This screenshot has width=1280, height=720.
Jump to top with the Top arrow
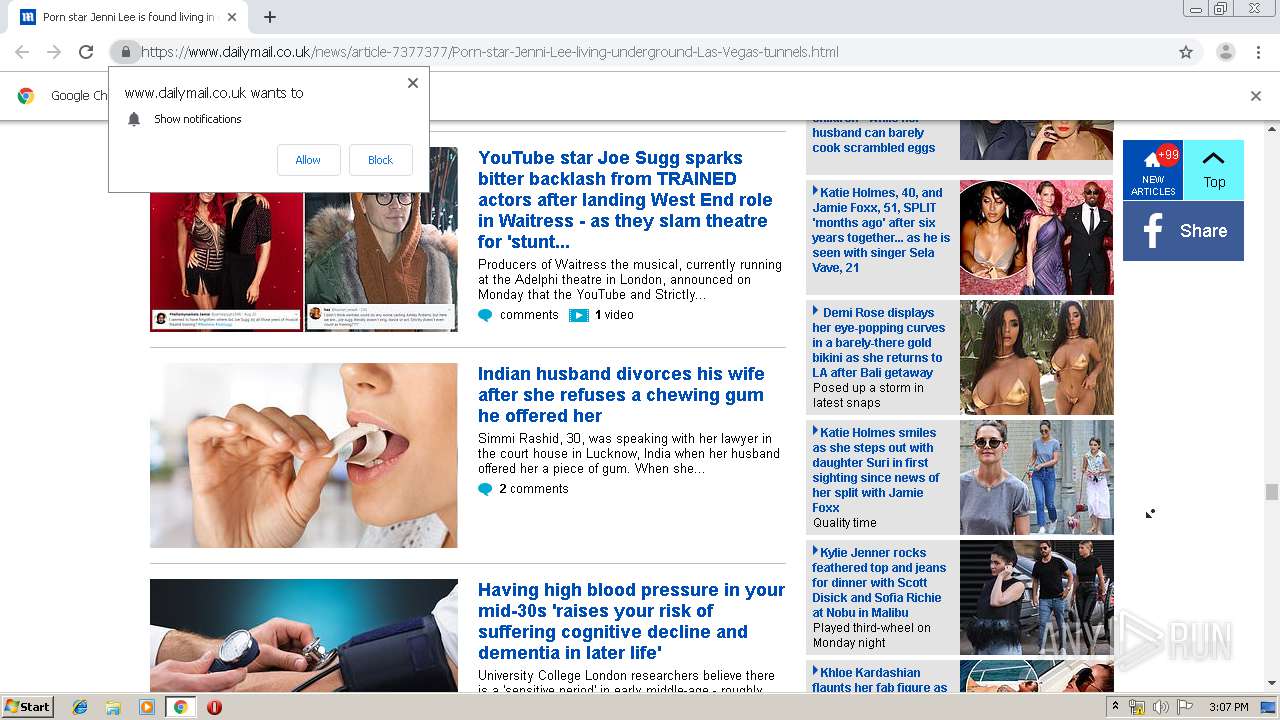[1214, 170]
